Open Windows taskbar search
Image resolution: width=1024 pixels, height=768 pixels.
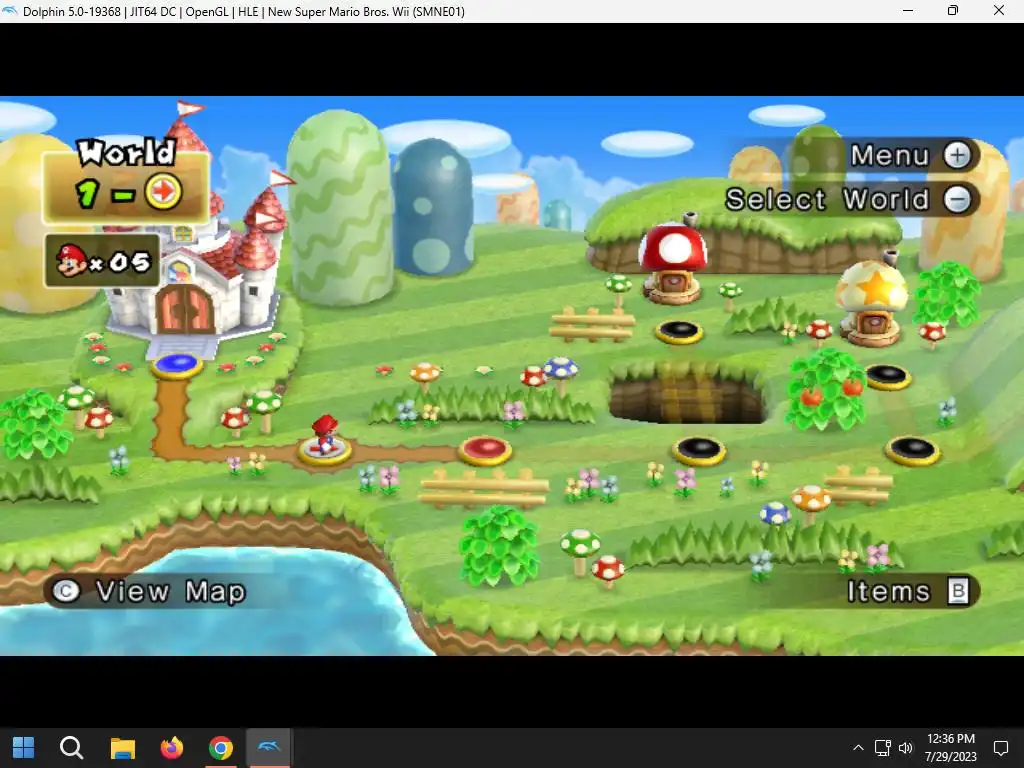(x=71, y=748)
